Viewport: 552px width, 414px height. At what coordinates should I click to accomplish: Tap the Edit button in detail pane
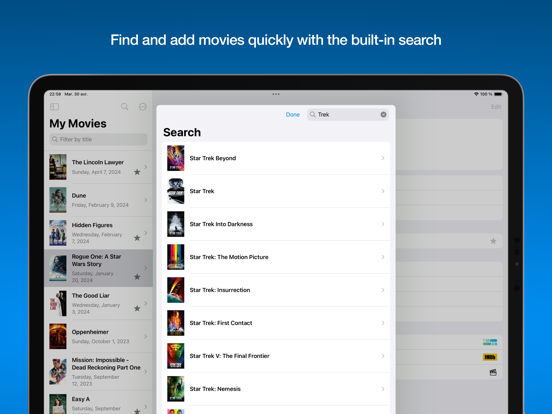[x=496, y=107]
